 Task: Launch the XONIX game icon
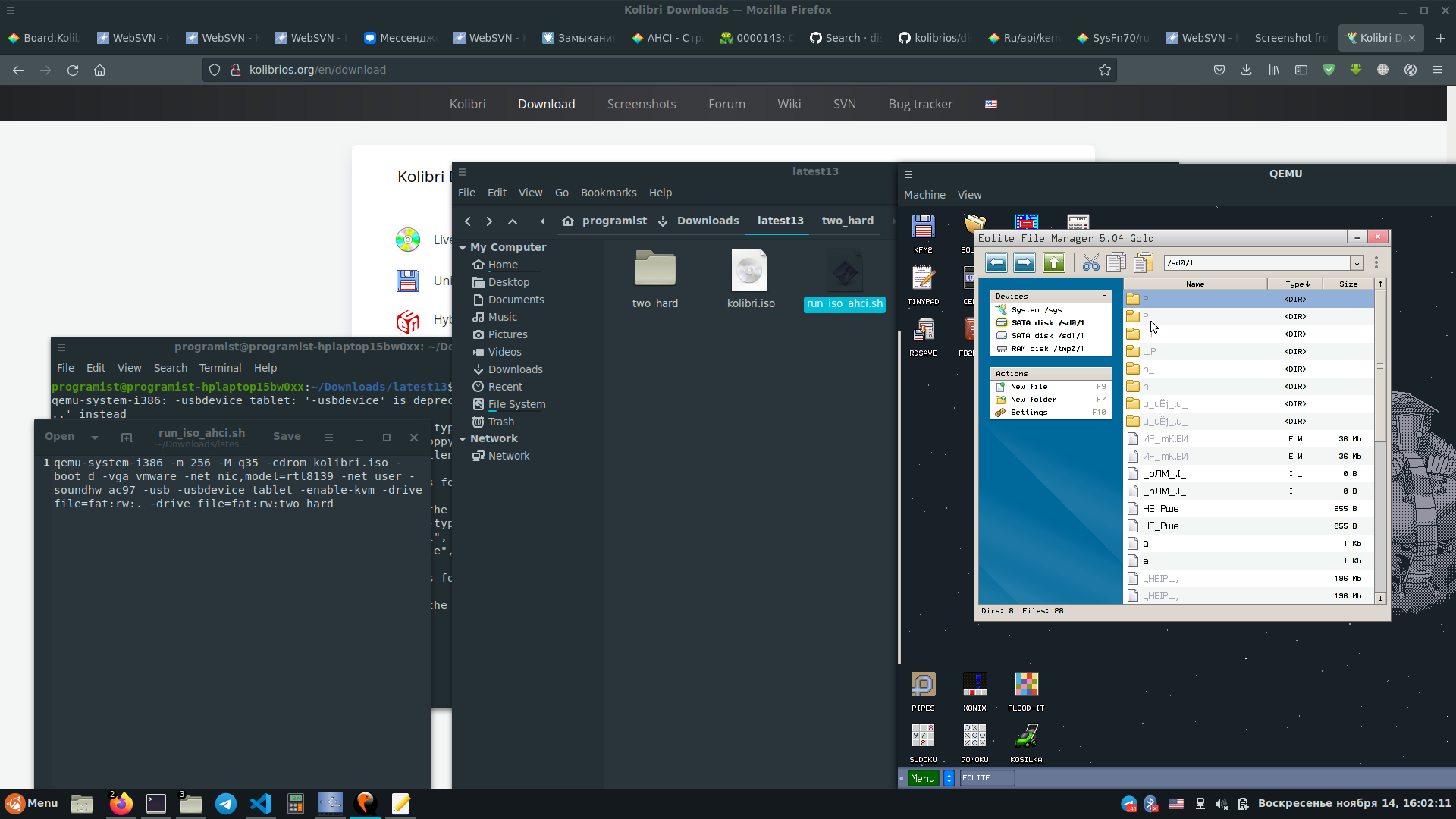pyautogui.click(x=974, y=685)
